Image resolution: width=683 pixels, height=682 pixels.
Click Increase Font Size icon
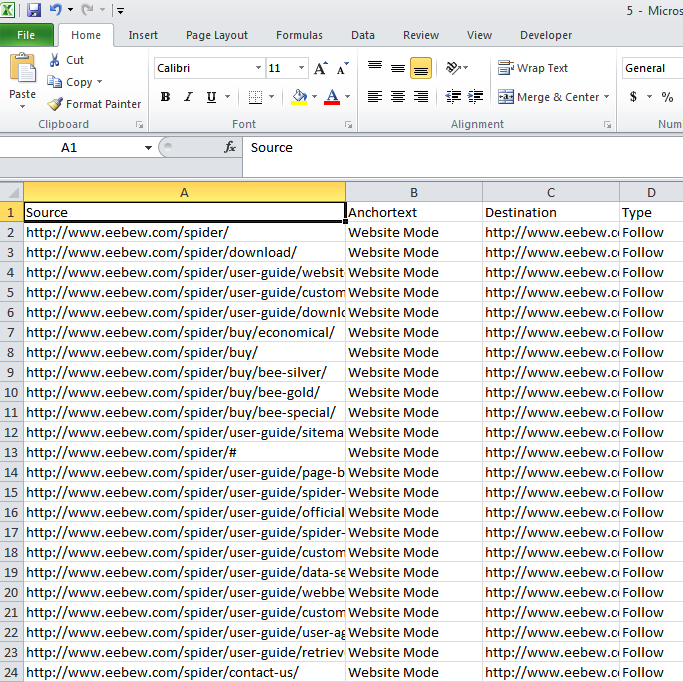pyautogui.click(x=321, y=68)
